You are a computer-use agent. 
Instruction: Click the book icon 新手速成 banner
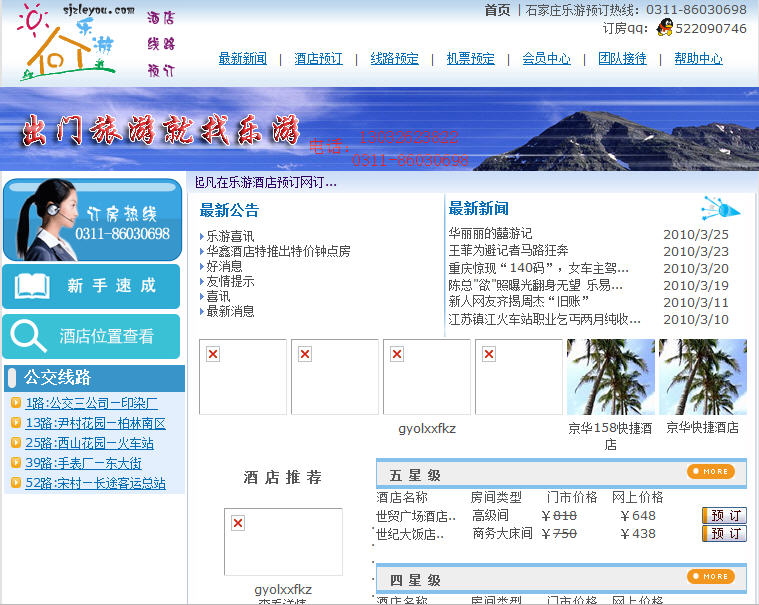tap(91, 286)
